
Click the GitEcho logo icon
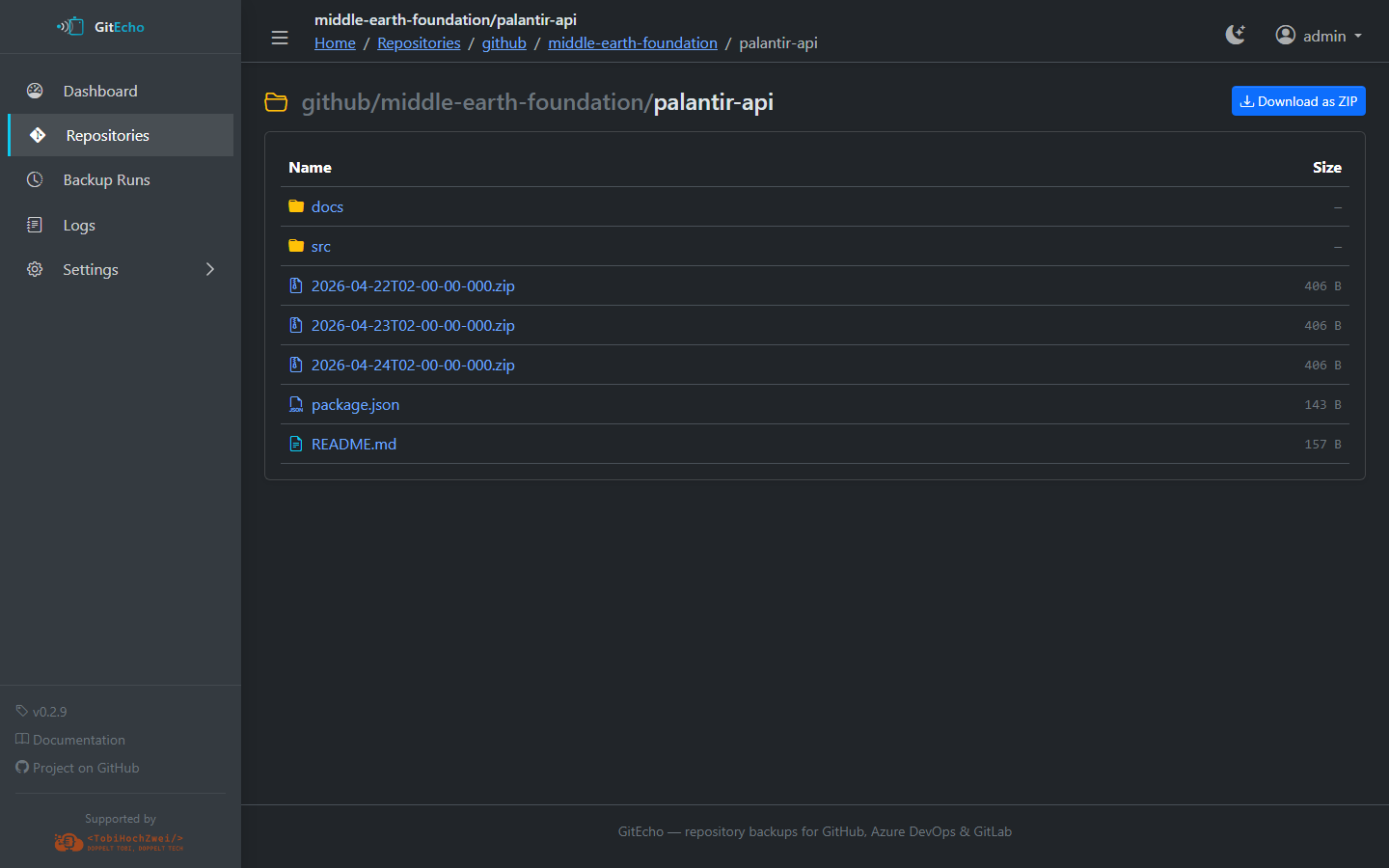(x=70, y=27)
